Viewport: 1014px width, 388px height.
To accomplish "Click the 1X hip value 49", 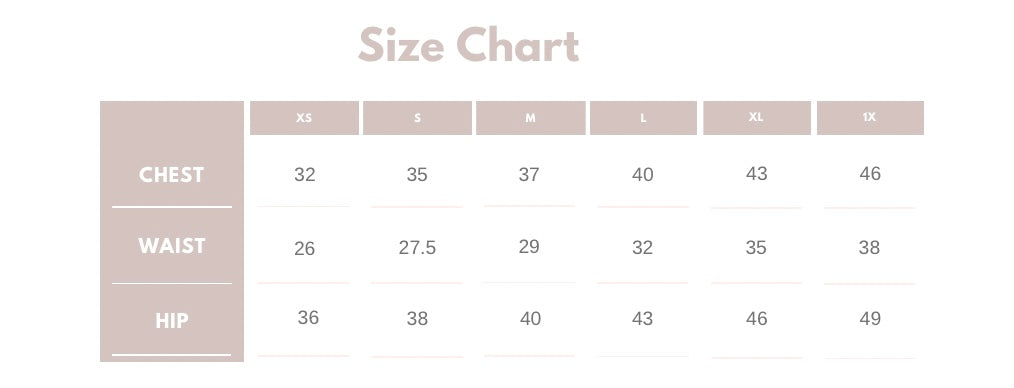I will coord(870,318).
